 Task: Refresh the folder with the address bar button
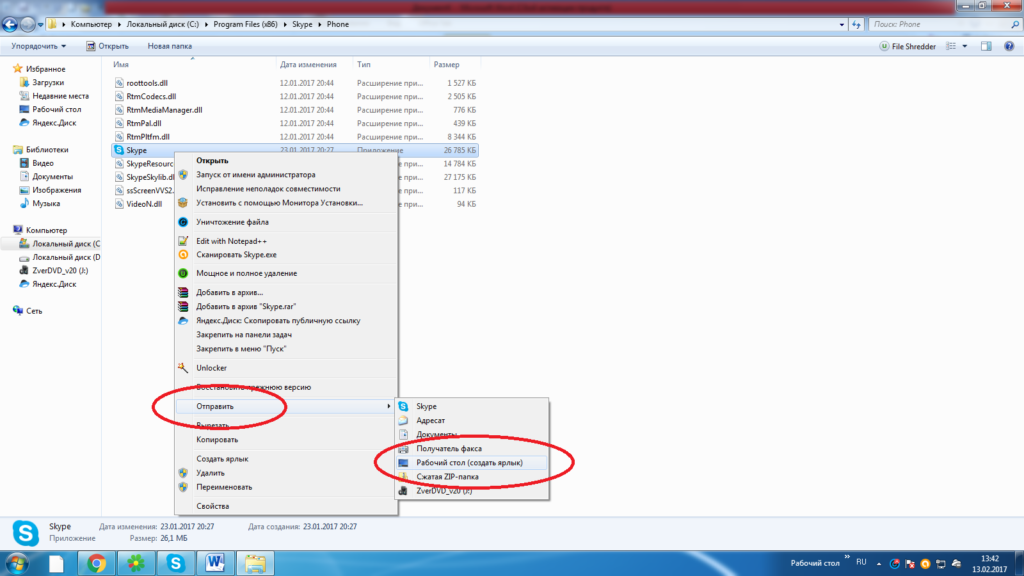[x=856, y=24]
